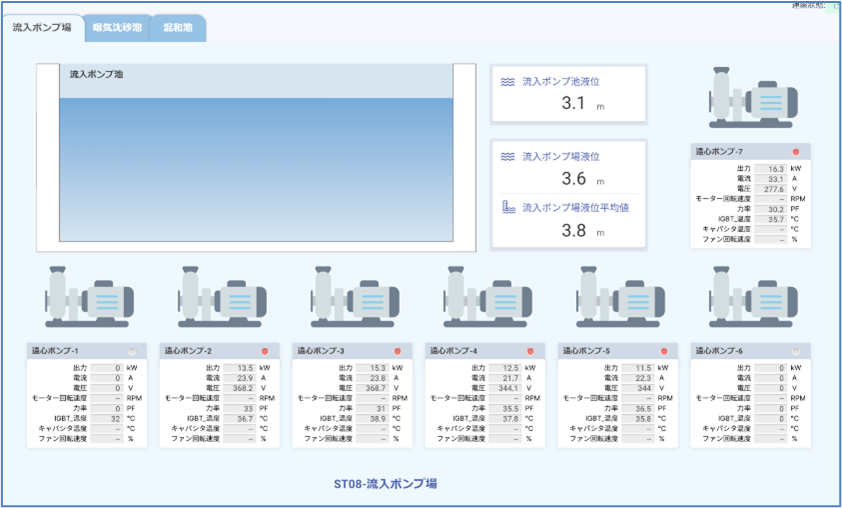The height and width of the screenshot is (508, 842).
Task: Click the 11.5 kW output field of pump 5
Action: point(638,368)
